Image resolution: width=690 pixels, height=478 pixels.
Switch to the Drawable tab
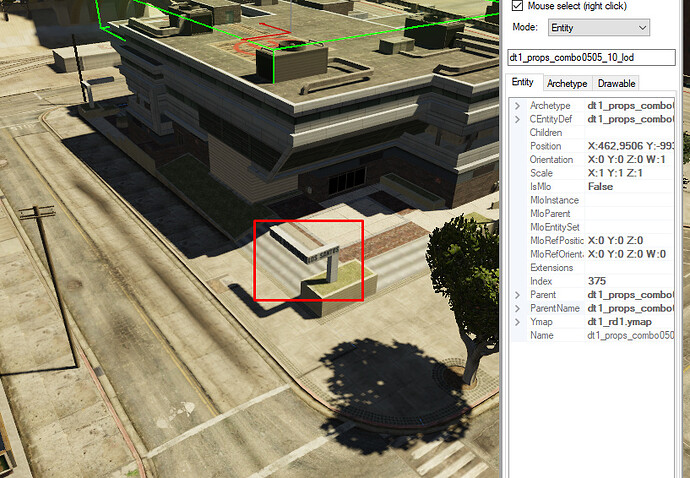point(616,84)
